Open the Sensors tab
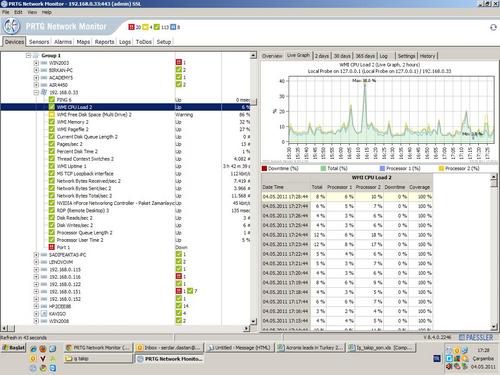 point(39,42)
